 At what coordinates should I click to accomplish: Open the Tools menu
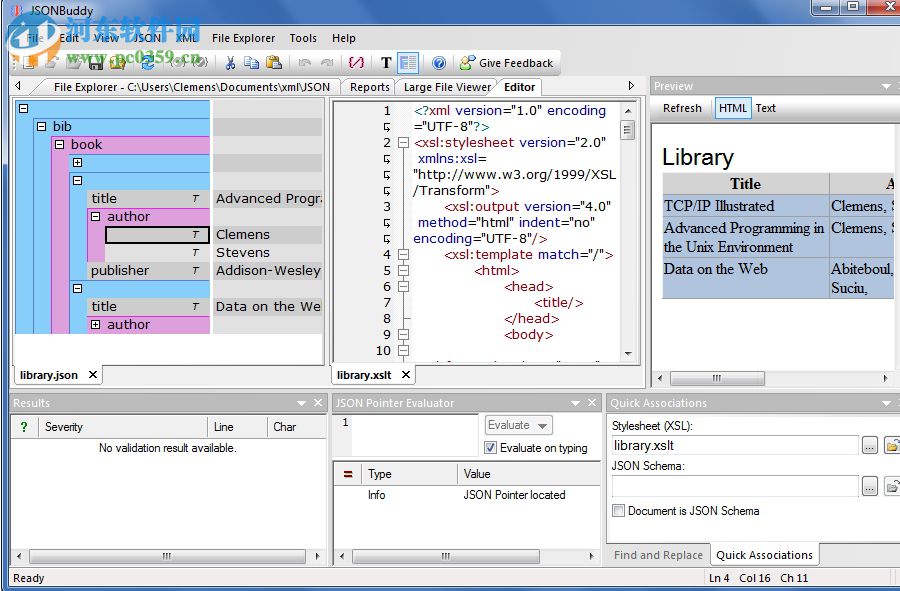(x=303, y=38)
